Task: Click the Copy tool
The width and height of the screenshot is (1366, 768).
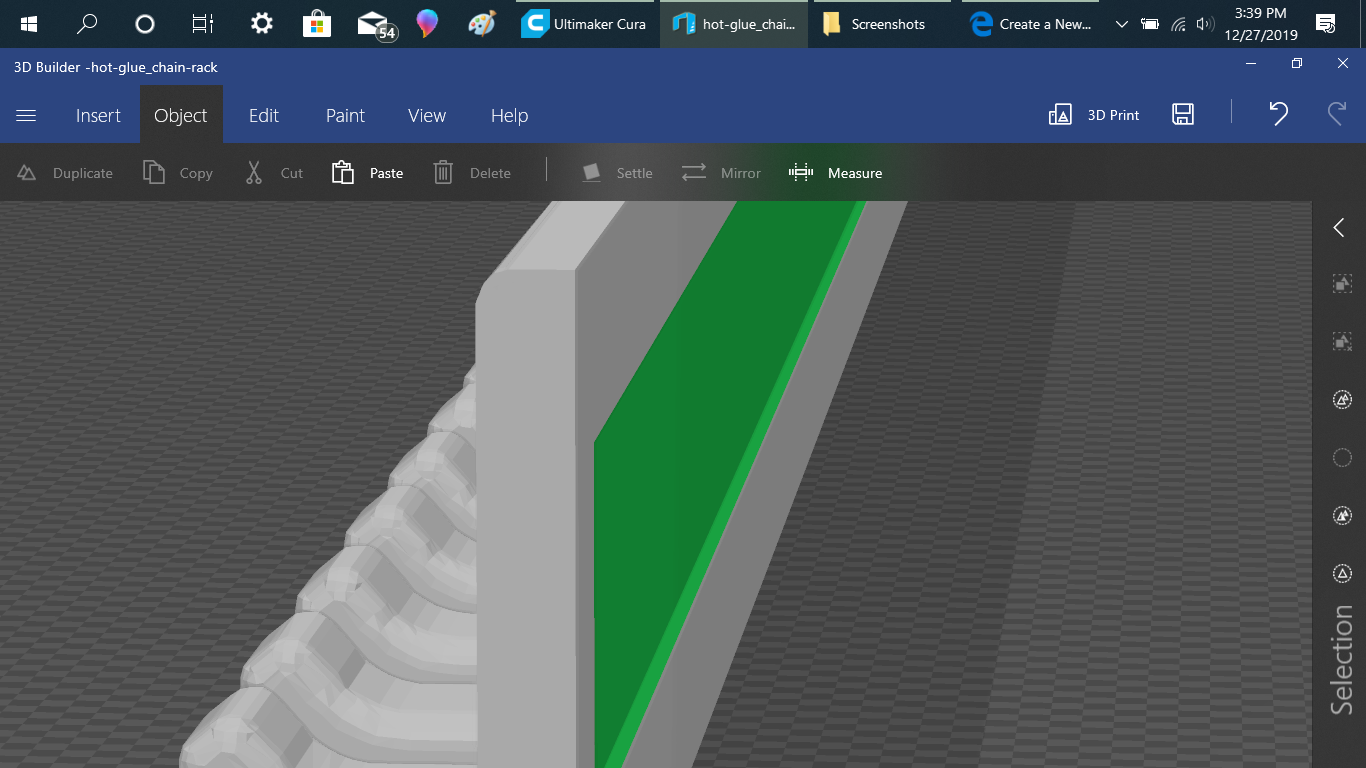Action: point(178,173)
